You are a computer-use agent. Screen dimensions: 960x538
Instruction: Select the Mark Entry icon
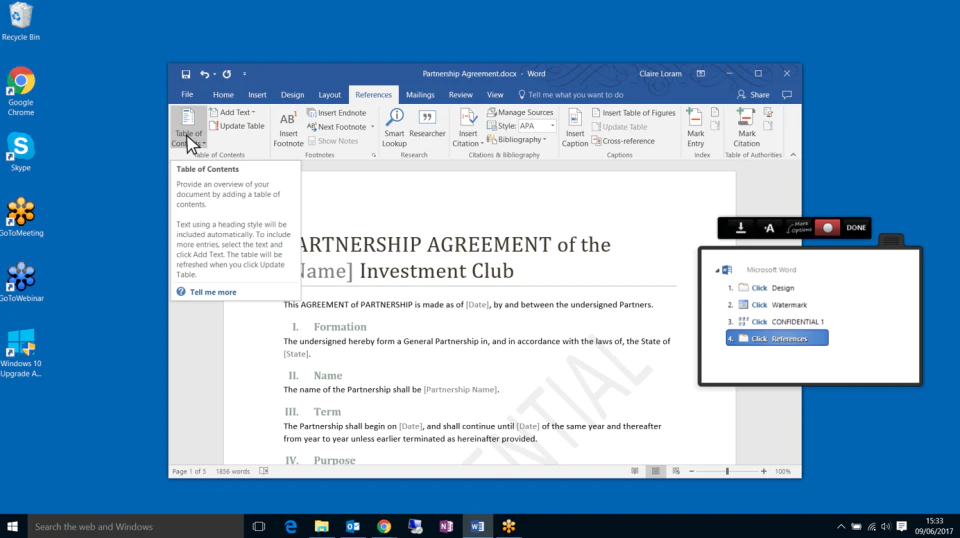[695, 128]
